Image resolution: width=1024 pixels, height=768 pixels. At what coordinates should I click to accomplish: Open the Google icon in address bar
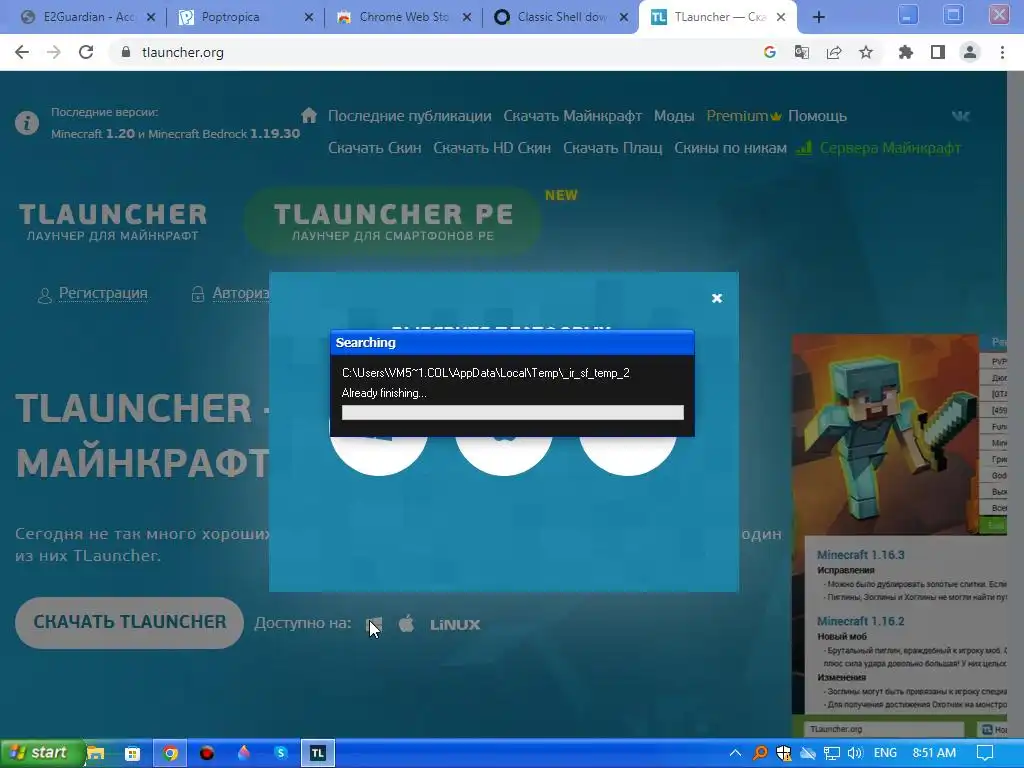point(770,52)
